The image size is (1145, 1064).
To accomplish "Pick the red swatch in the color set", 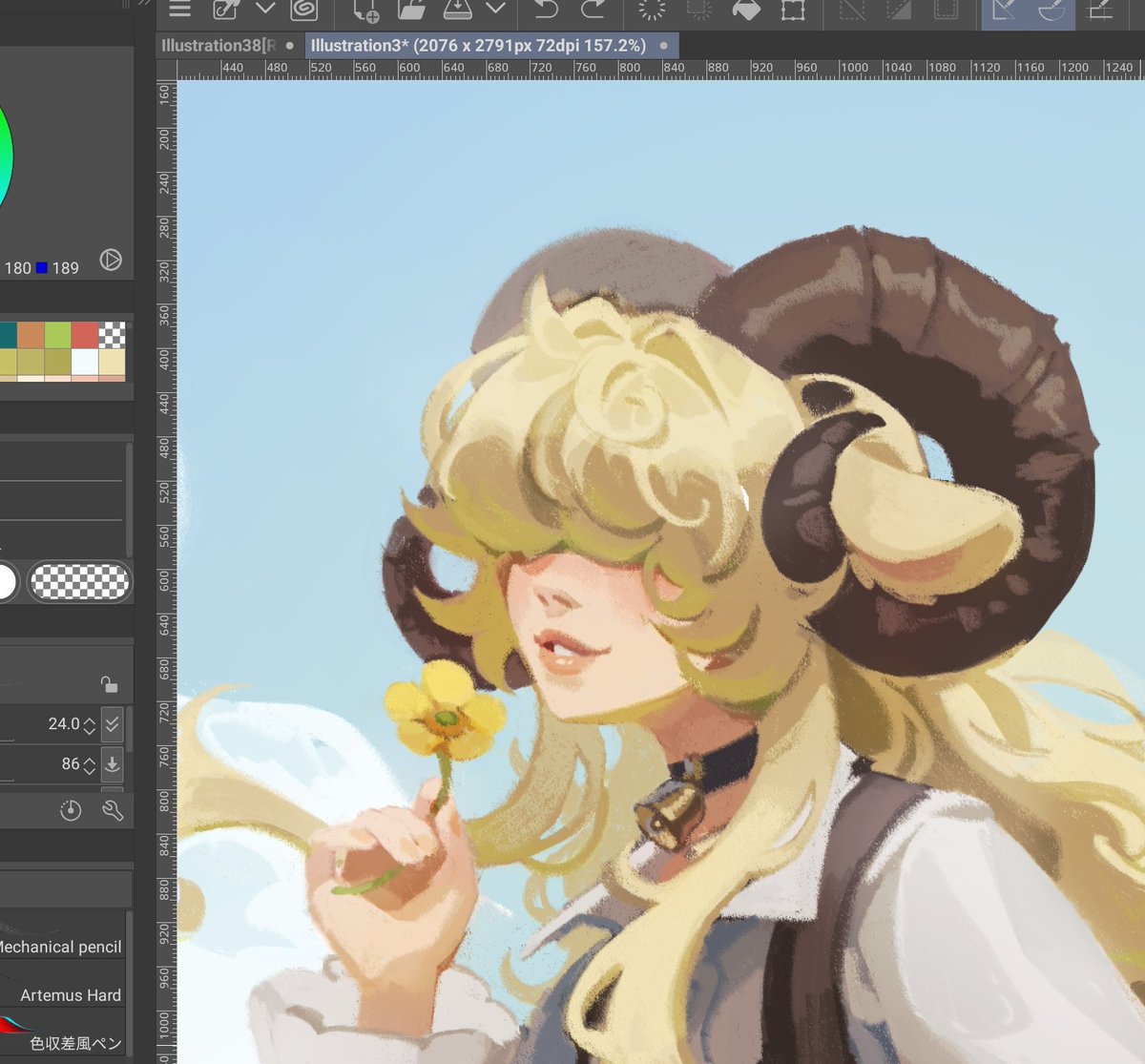I will tap(86, 335).
